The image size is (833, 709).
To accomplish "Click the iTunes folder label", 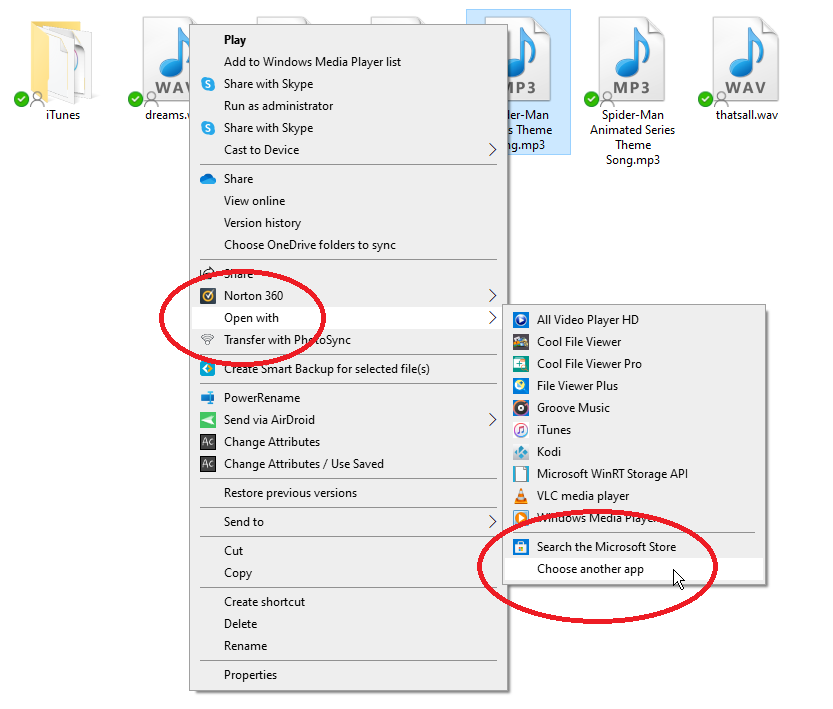I will click(63, 115).
